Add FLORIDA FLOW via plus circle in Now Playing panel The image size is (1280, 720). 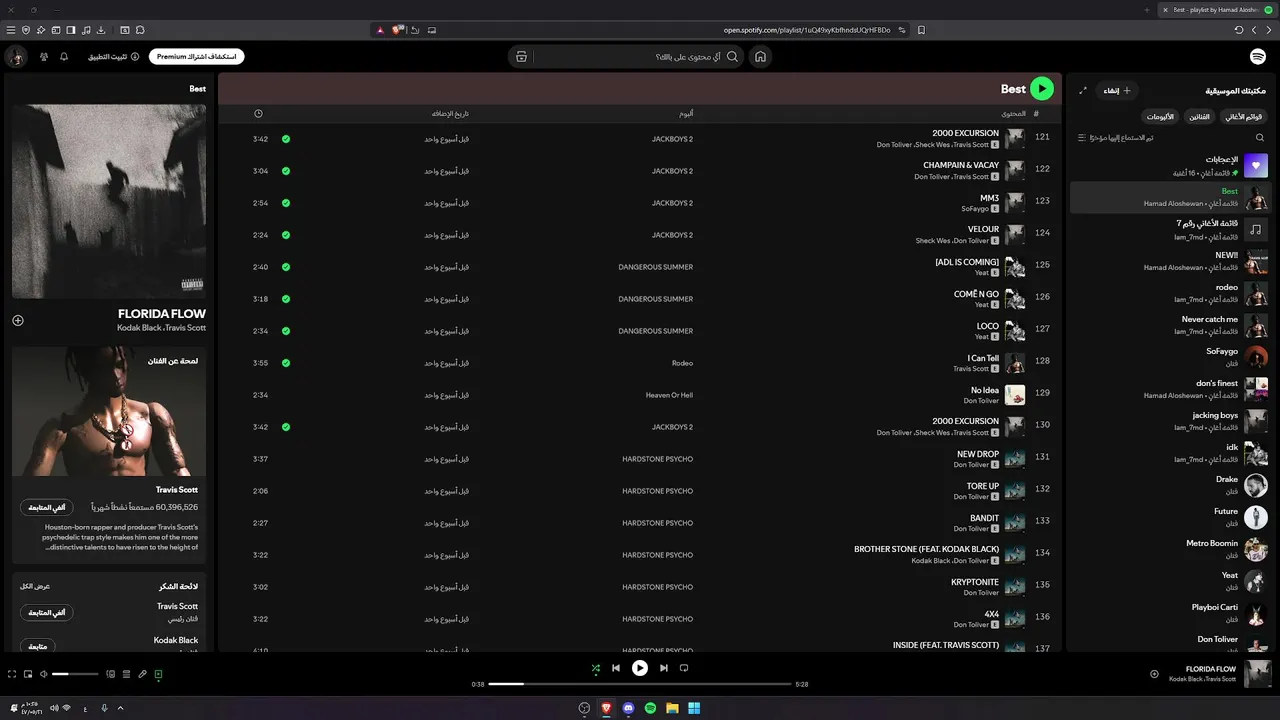click(18, 320)
